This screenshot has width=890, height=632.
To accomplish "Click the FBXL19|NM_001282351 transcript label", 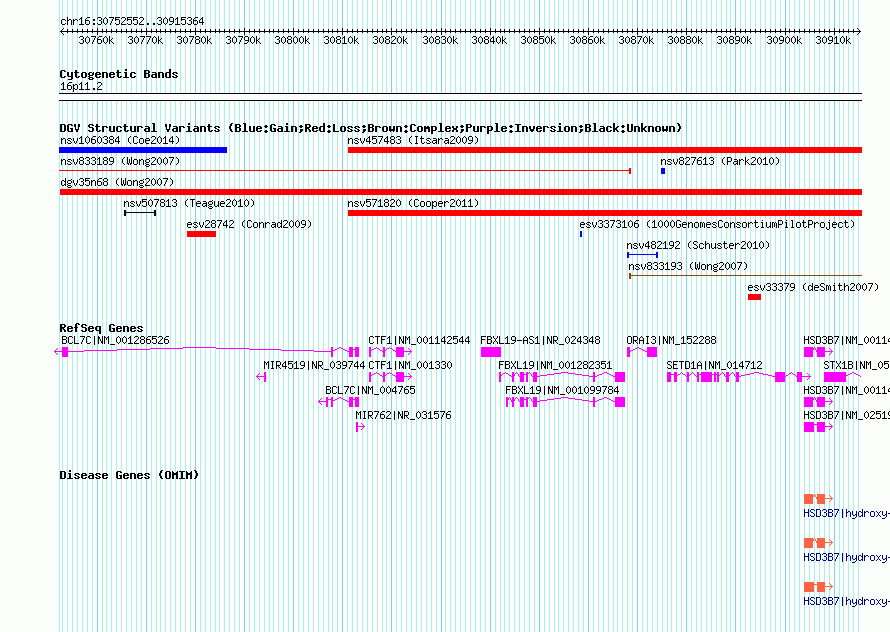I will (x=555, y=365).
